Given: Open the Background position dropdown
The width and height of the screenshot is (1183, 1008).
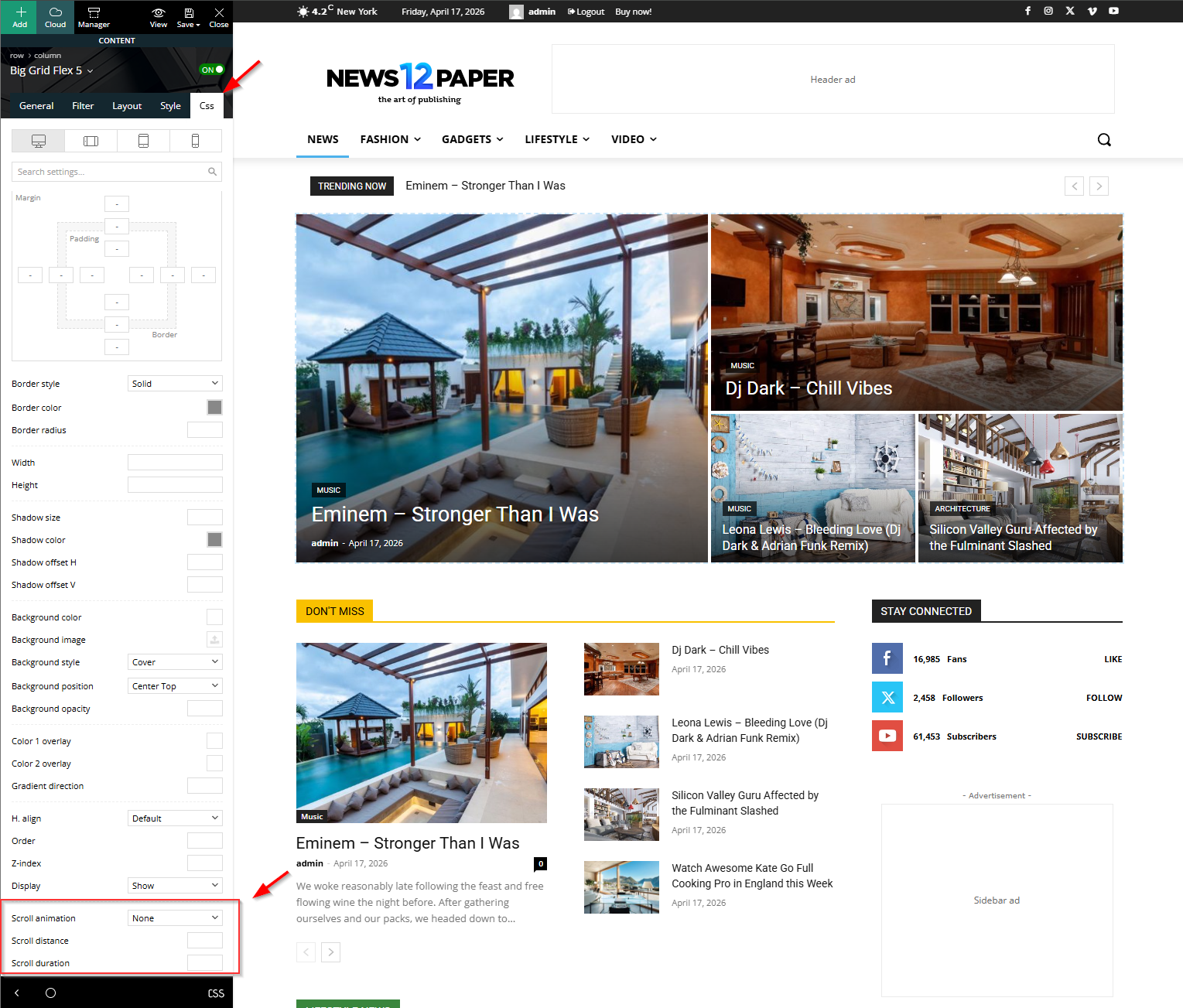Looking at the screenshot, I should 175,686.
